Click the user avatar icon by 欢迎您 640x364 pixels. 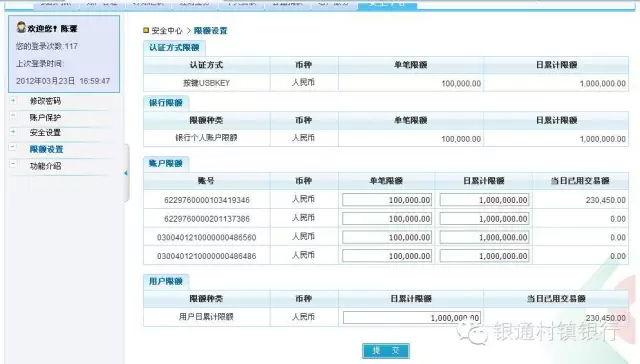click(x=21, y=28)
